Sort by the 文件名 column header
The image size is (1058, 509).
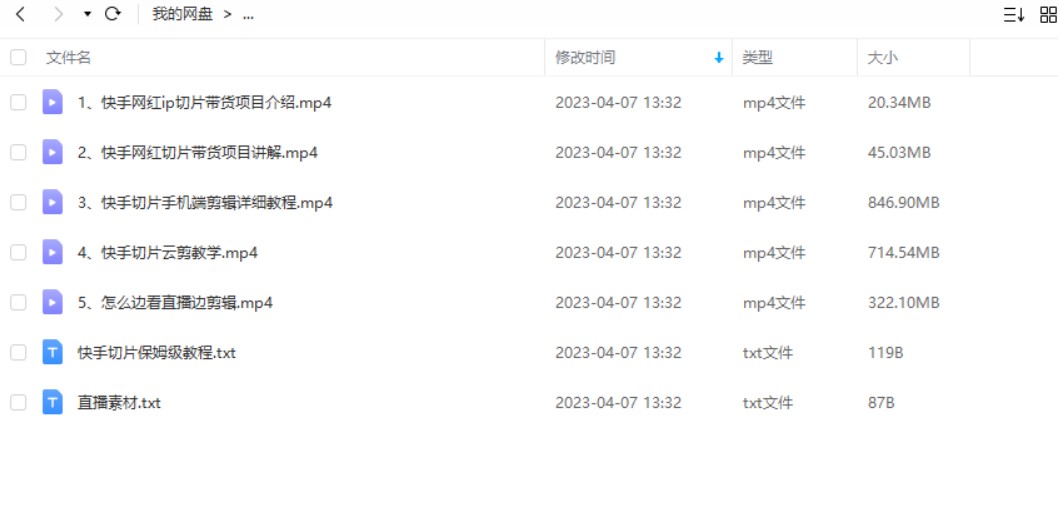(x=68, y=57)
